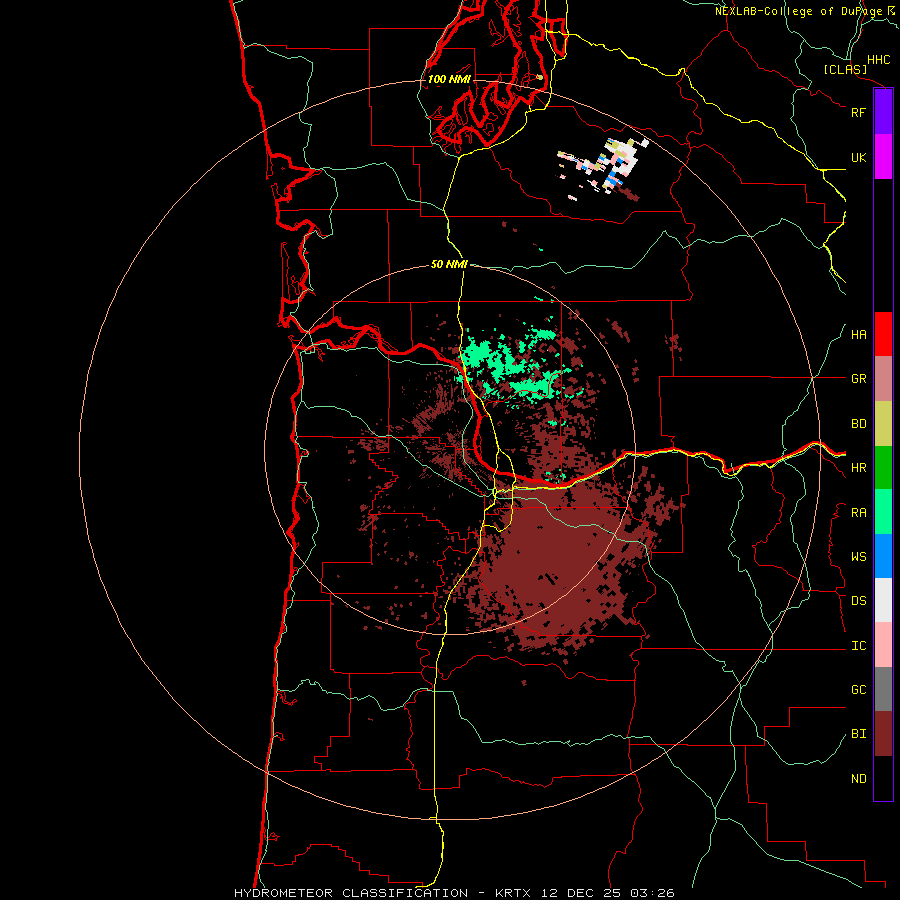Select the WS blue legend swatch
This screenshot has height=900, width=900.
pos(883,556)
